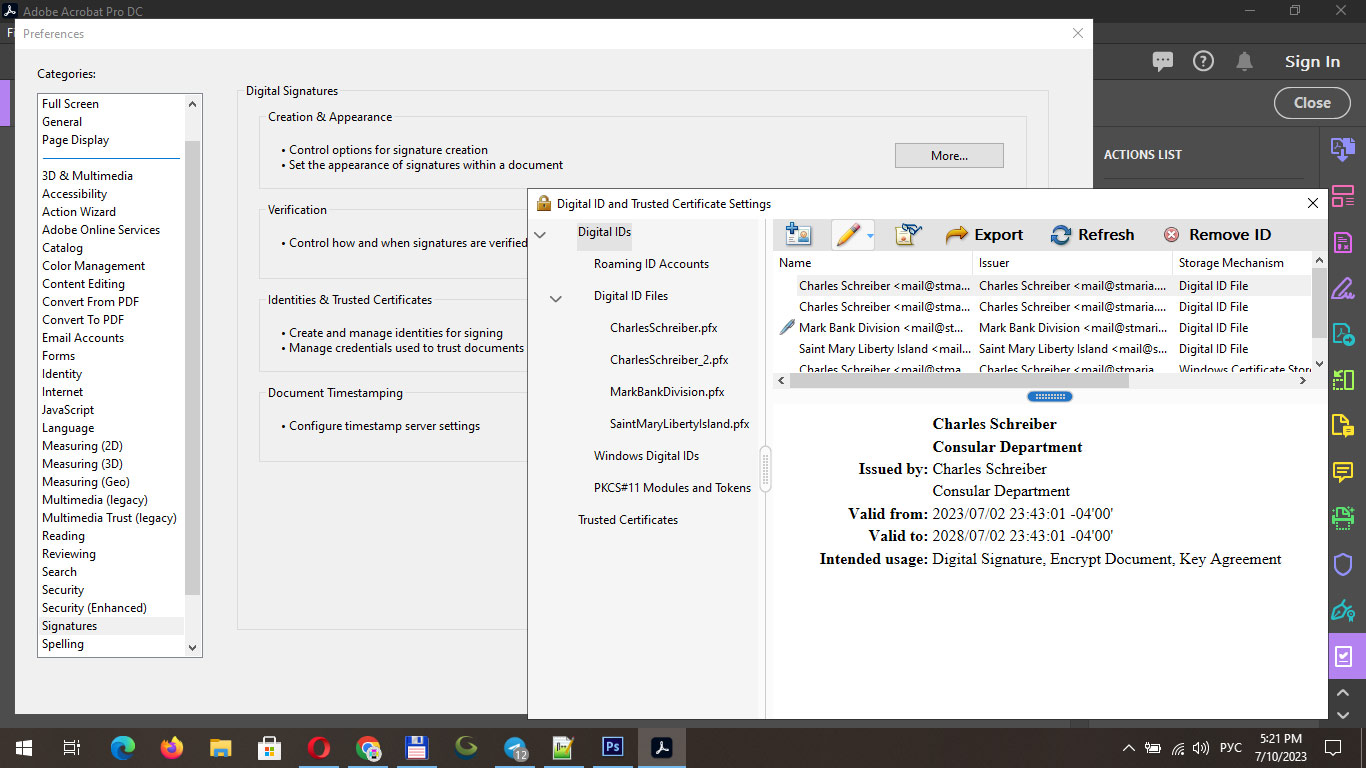
Task: Open the Help question mark icon
Action: pyautogui.click(x=1203, y=61)
